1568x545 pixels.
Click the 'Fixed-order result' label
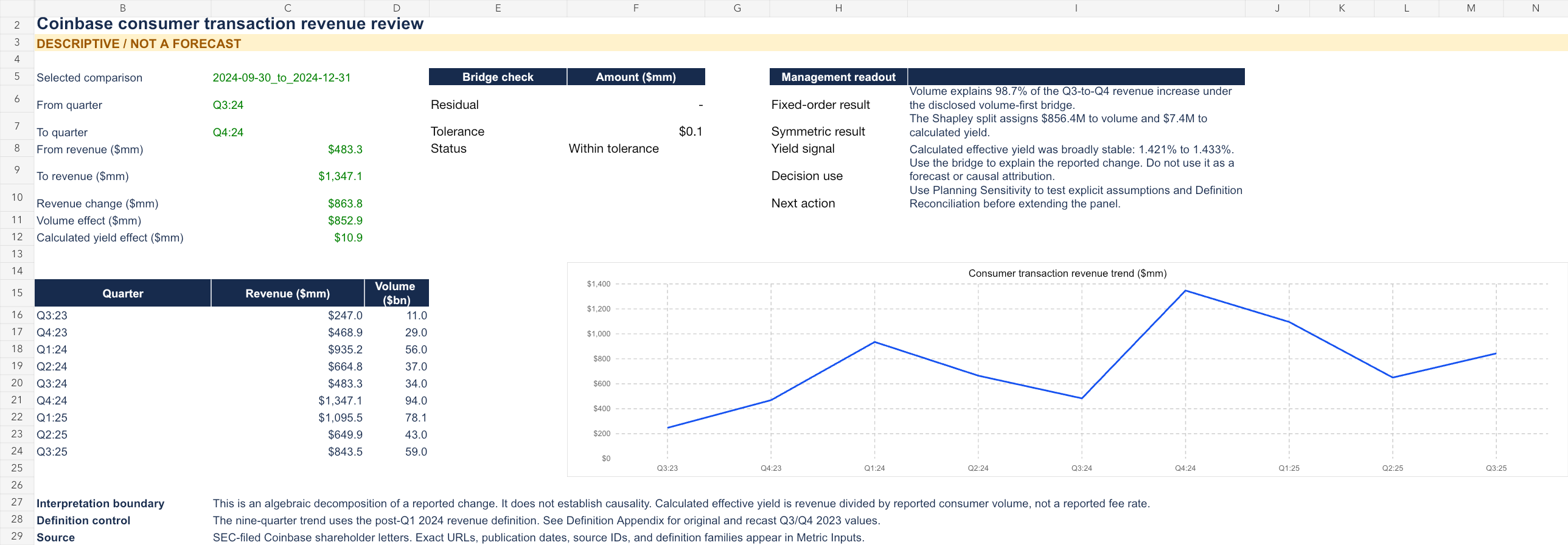tap(820, 105)
